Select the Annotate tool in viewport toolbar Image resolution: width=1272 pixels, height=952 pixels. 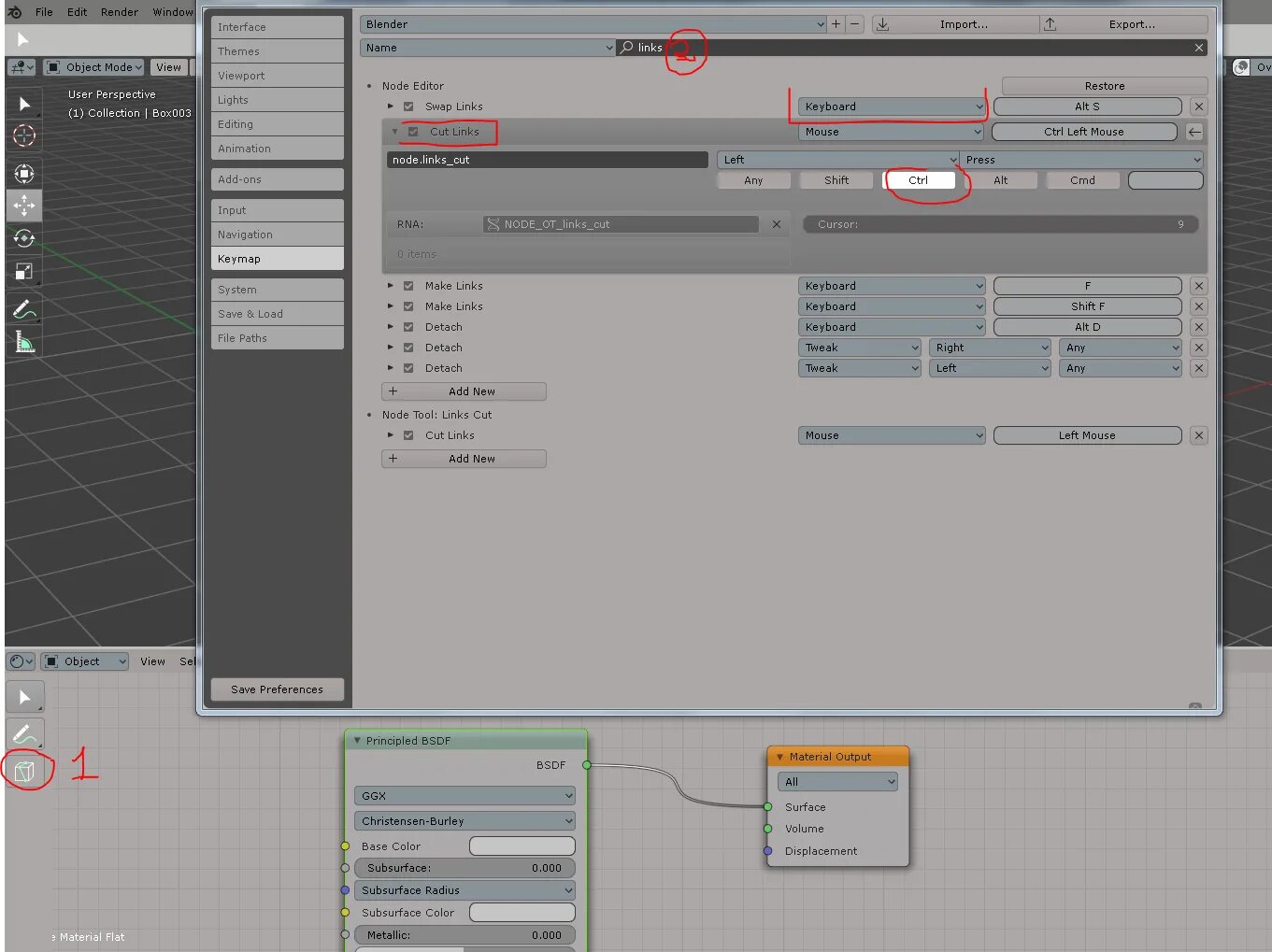[x=24, y=309]
